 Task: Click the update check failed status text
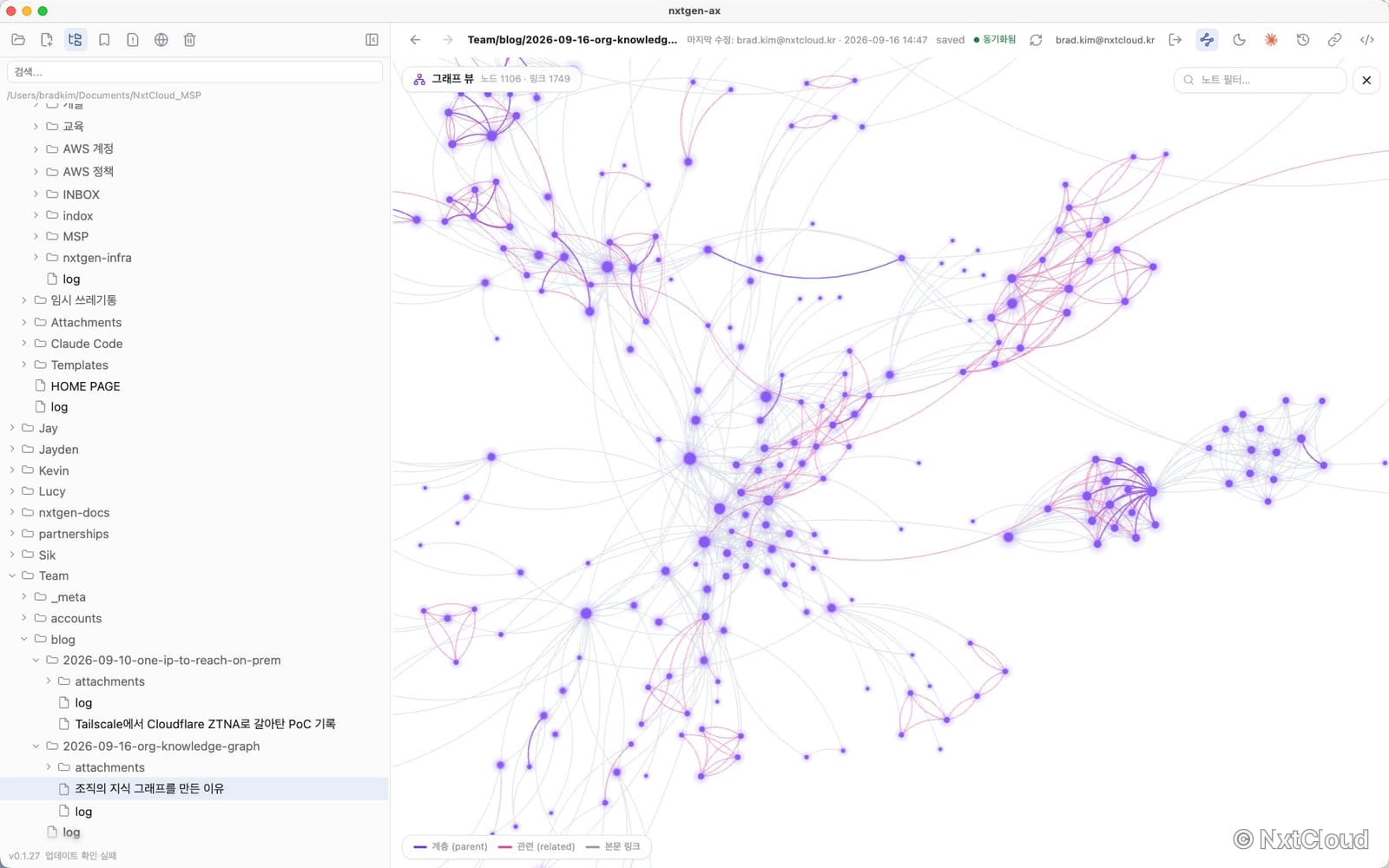(x=81, y=856)
